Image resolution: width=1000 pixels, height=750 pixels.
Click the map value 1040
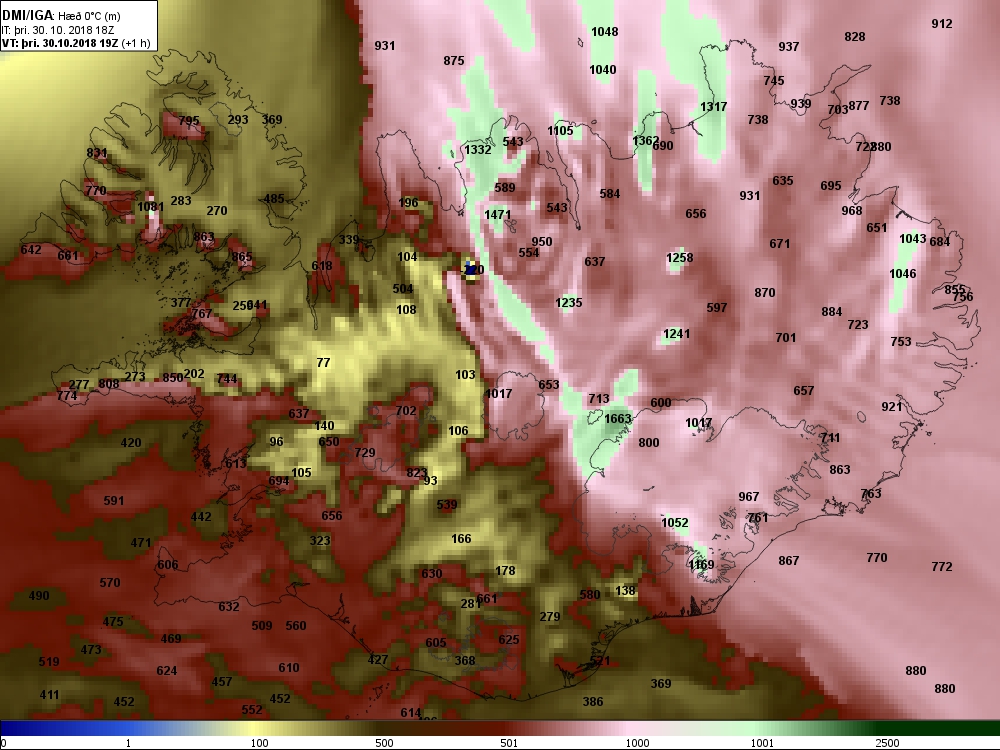[x=603, y=70]
